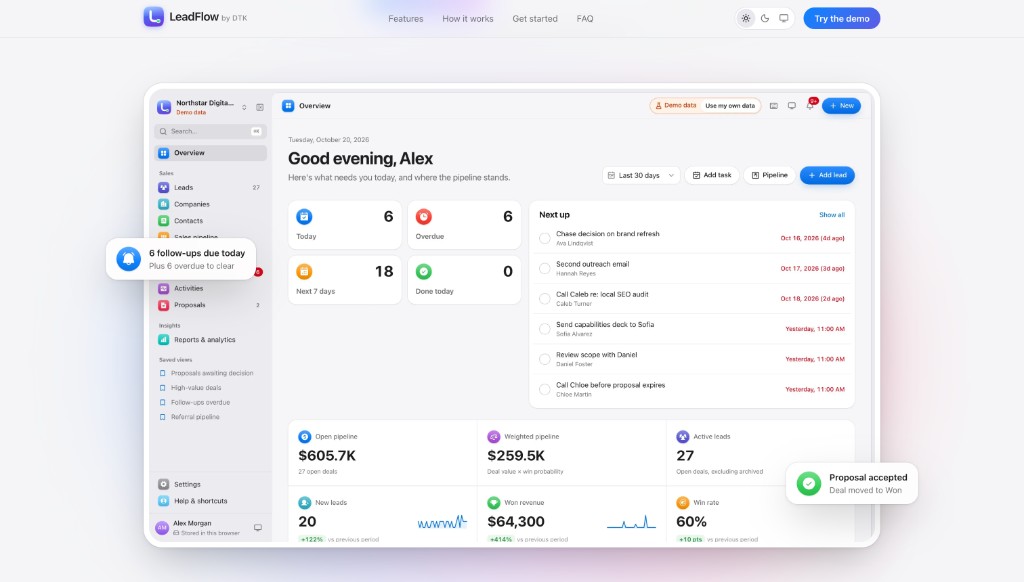Open Reports & analytics icon
This screenshot has height=582, width=1024.
(164, 340)
